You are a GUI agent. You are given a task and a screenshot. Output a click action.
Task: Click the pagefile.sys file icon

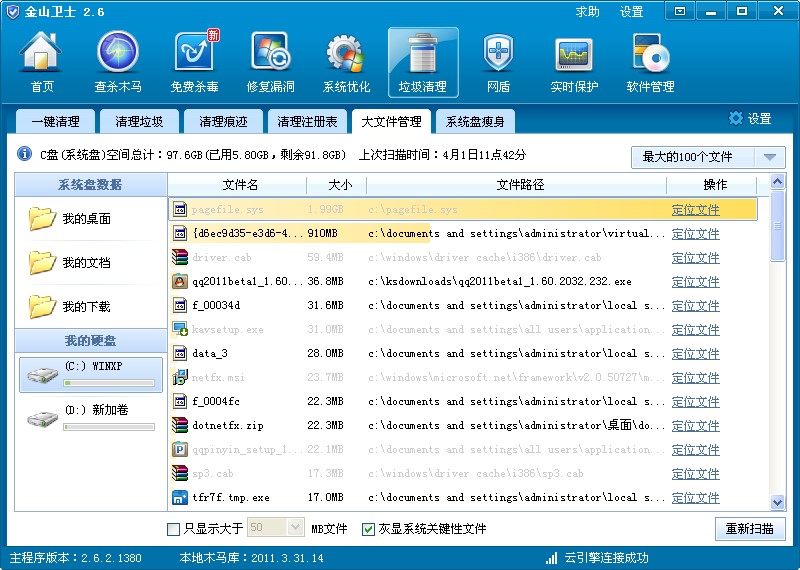(180, 209)
